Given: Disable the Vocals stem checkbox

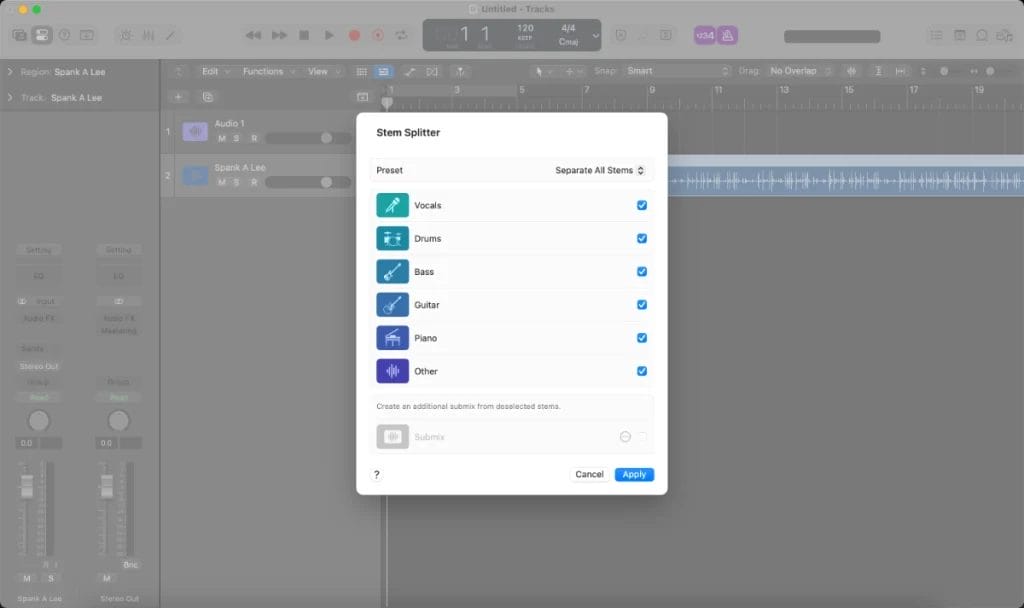Looking at the screenshot, I should tap(642, 205).
